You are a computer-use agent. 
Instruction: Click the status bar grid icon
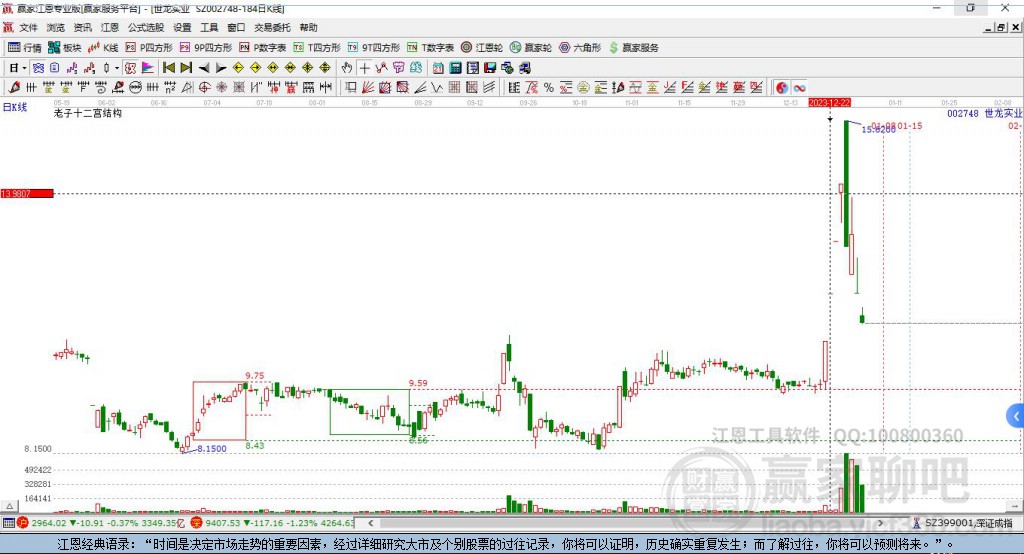[8, 523]
